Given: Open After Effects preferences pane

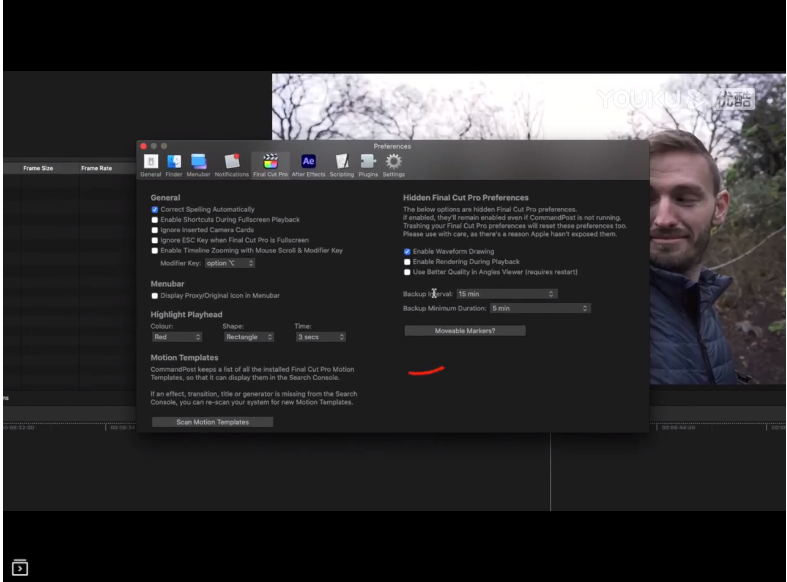Looking at the screenshot, I should point(308,165).
